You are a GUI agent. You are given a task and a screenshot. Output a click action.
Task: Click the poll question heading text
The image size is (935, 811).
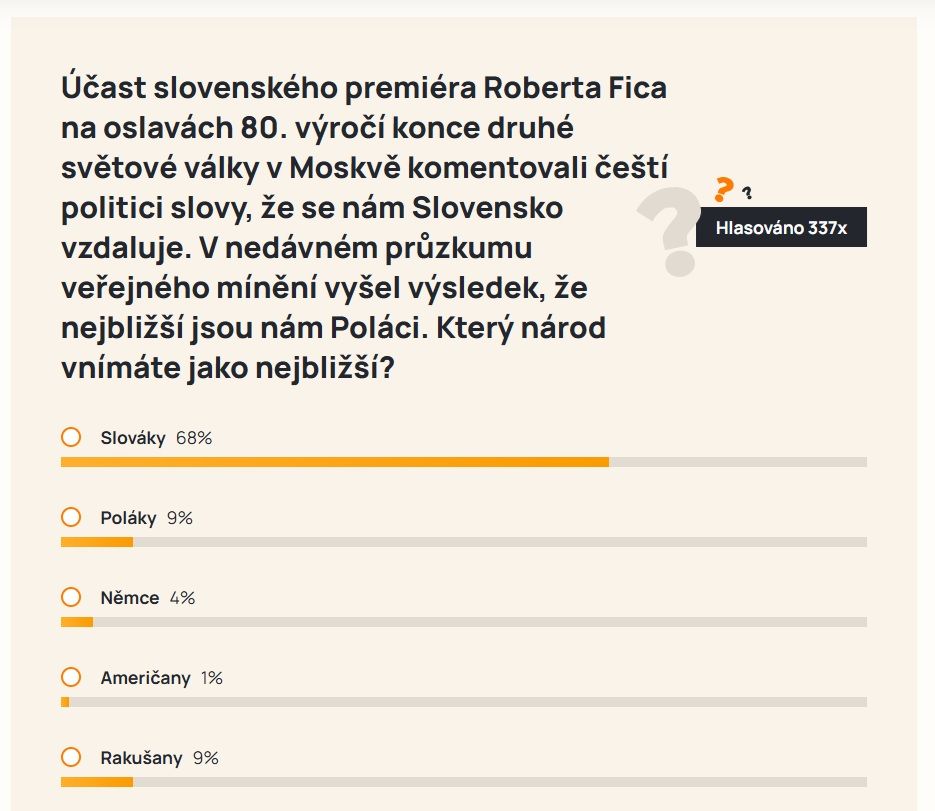click(x=364, y=227)
